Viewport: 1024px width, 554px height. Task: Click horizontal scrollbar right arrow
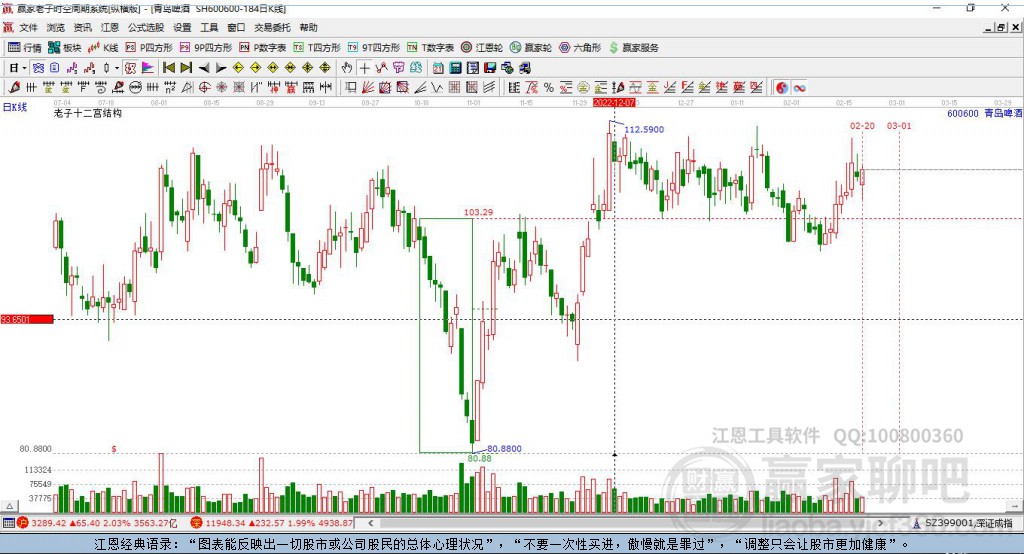tap(880, 523)
